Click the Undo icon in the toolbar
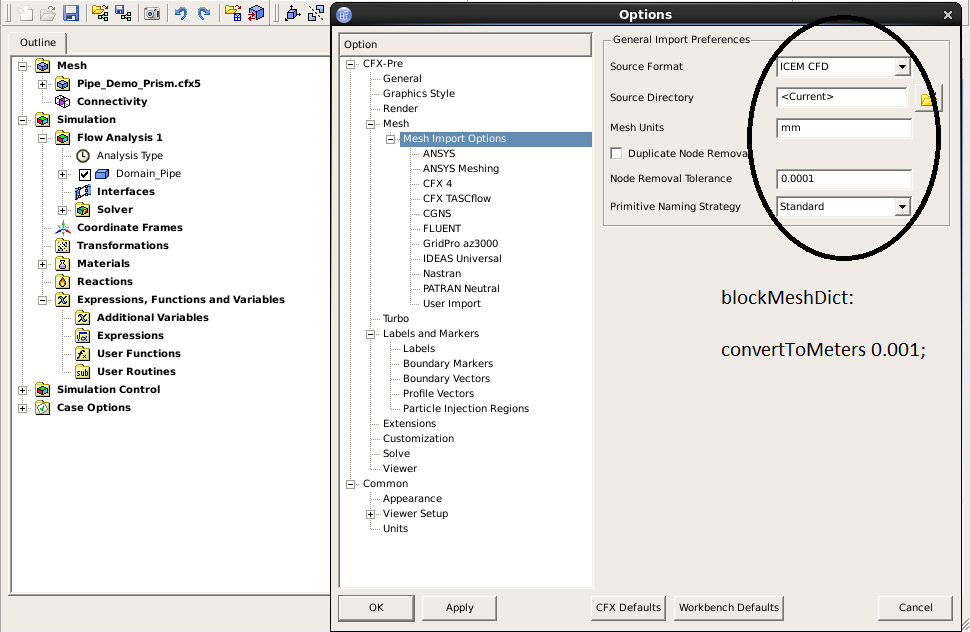Image resolution: width=970 pixels, height=632 pixels. point(181,13)
